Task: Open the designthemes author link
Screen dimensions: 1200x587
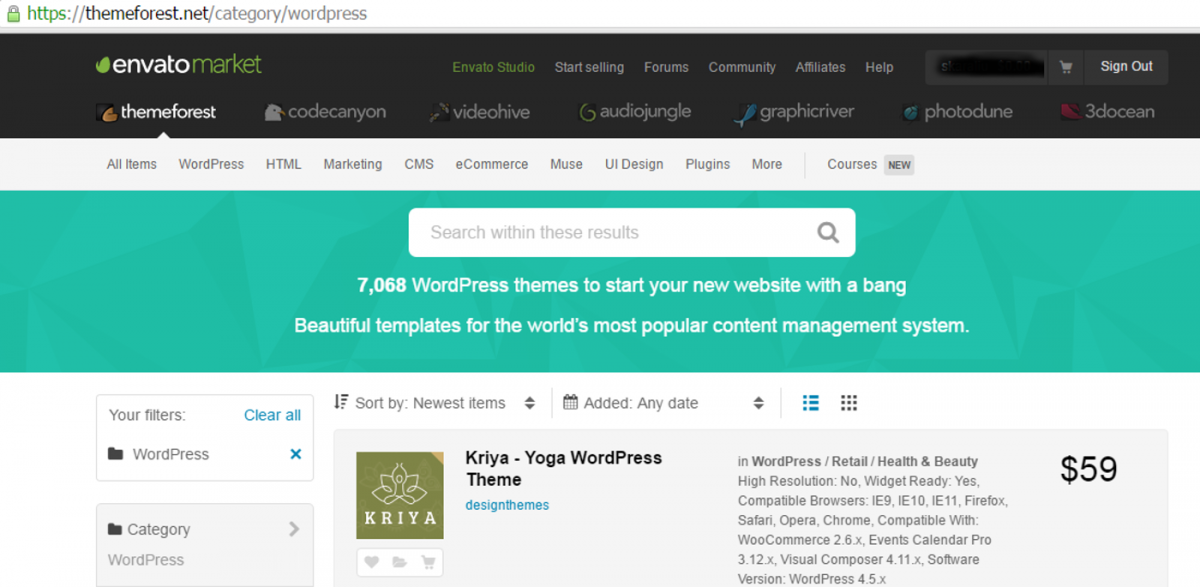Action: (x=507, y=505)
